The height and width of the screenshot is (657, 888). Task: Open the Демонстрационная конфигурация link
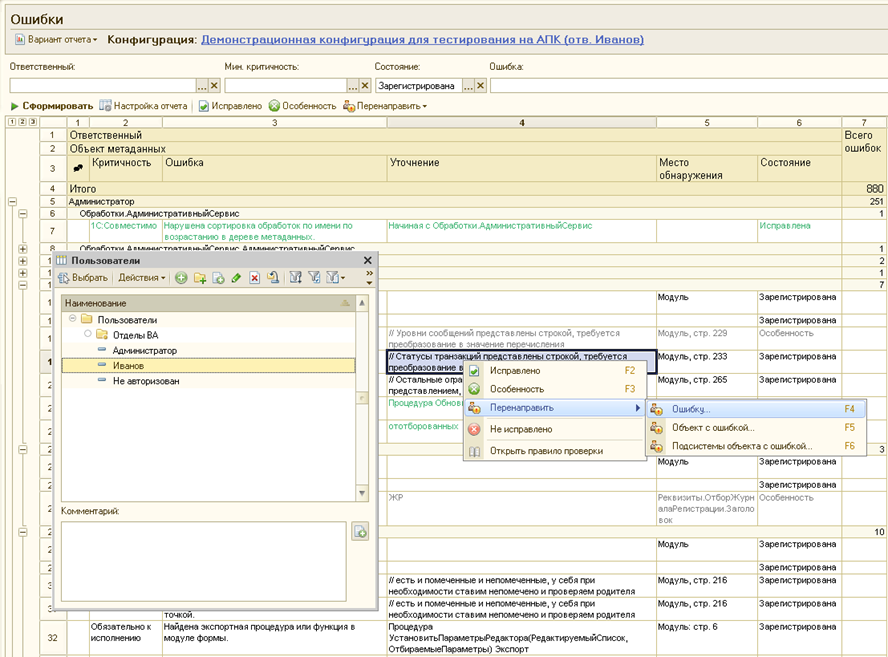[x=422, y=40]
